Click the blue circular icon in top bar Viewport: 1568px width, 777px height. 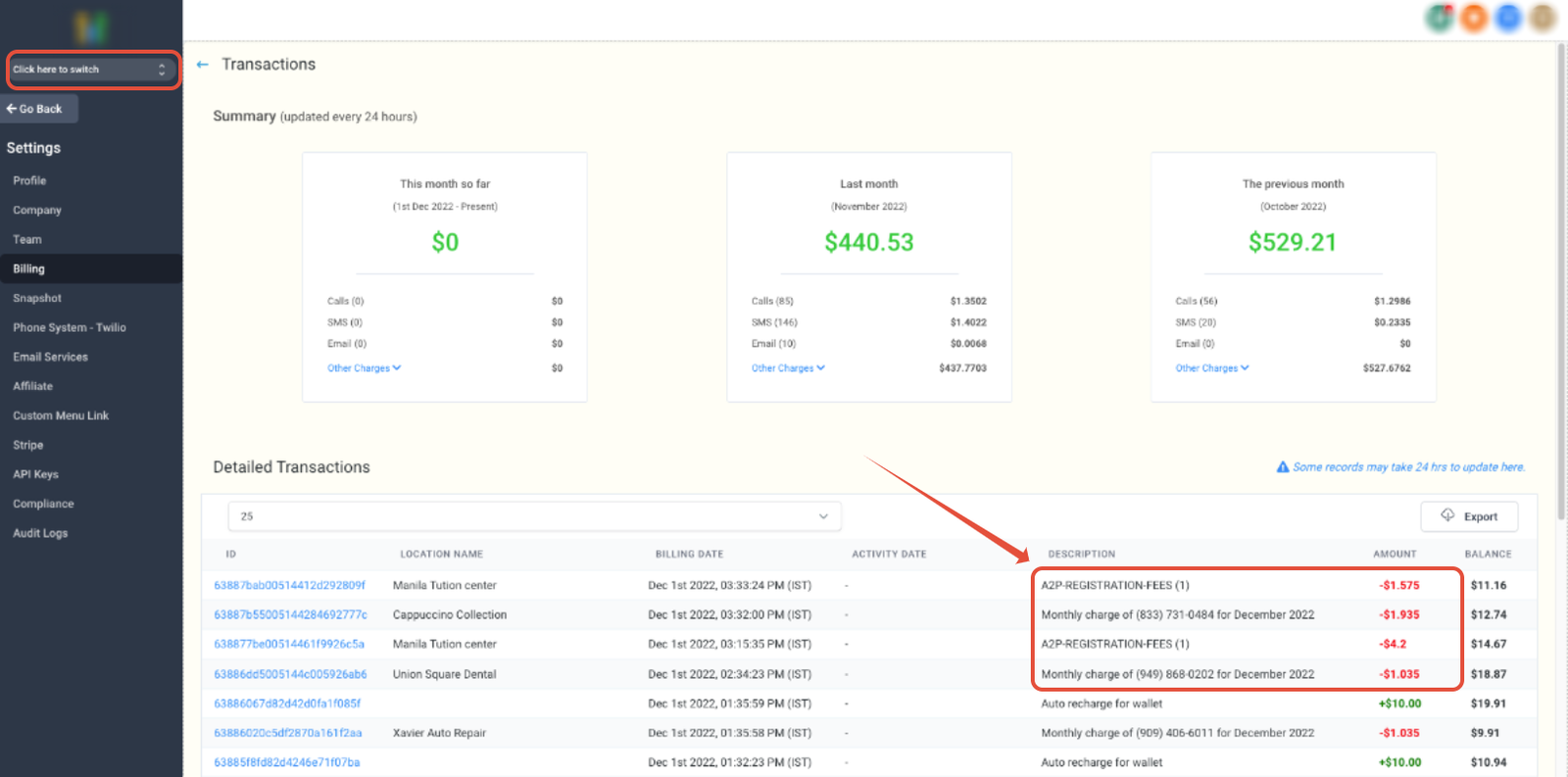coord(1508,17)
